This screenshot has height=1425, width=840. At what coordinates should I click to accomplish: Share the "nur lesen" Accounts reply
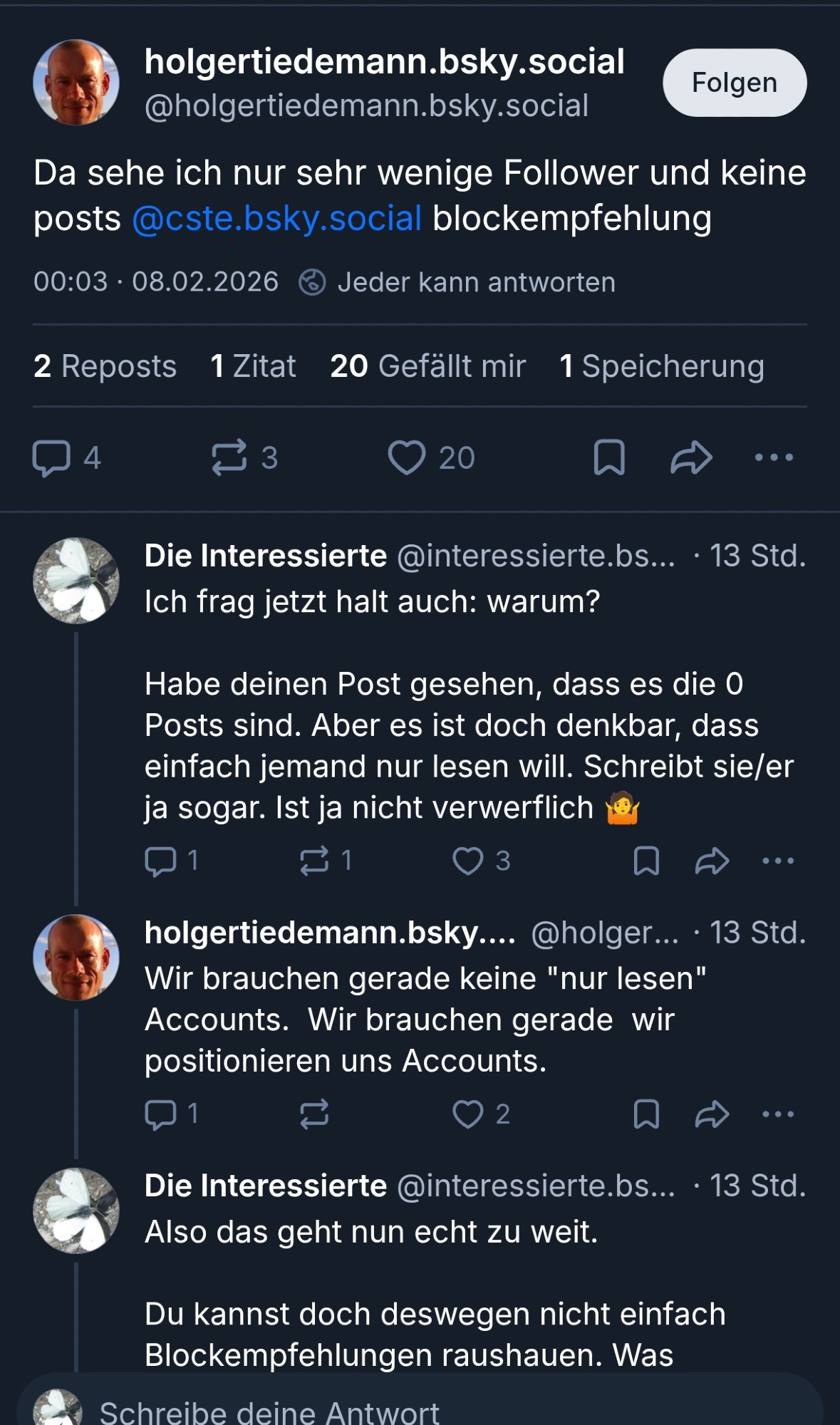(x=712, y=1114)
